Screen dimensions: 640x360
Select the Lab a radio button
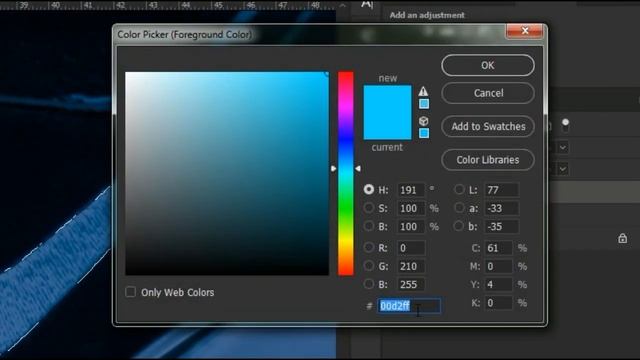click(x=459, y=208)
